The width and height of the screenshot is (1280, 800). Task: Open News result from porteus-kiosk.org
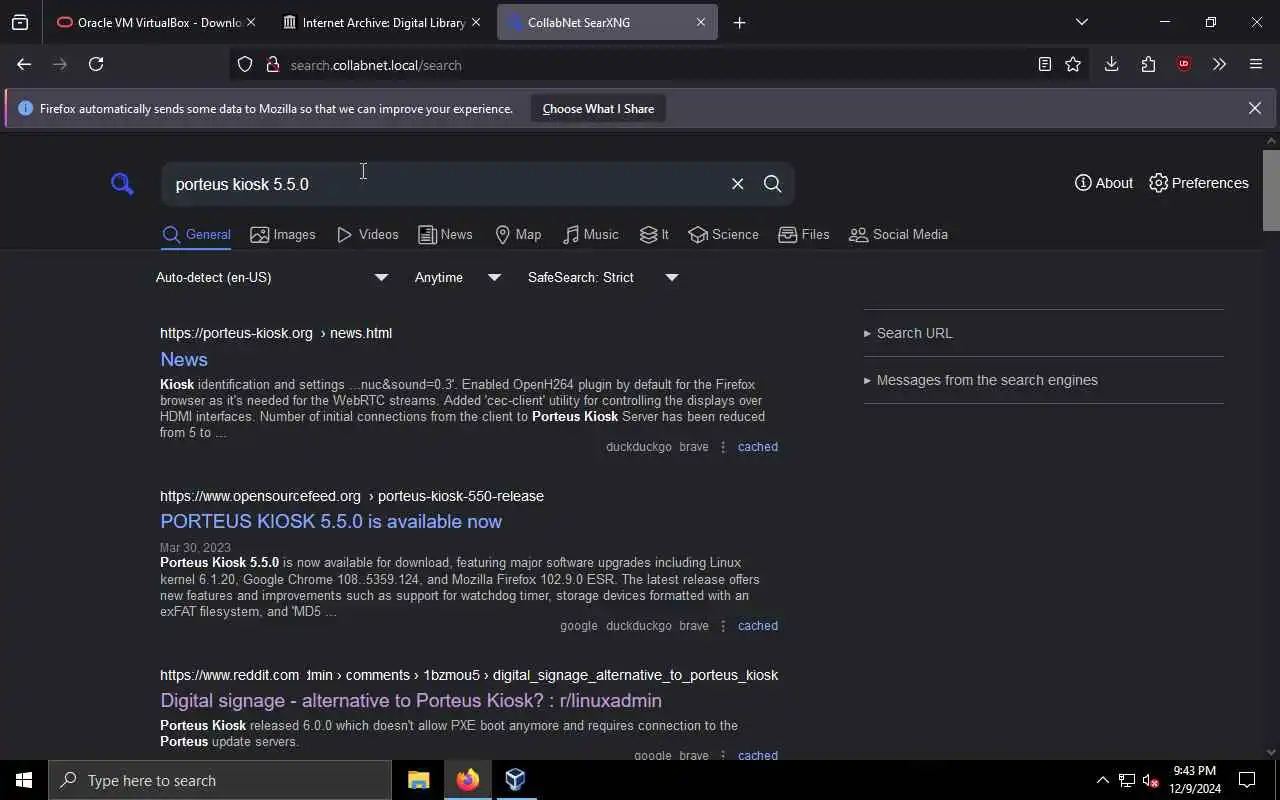(184, 359)
